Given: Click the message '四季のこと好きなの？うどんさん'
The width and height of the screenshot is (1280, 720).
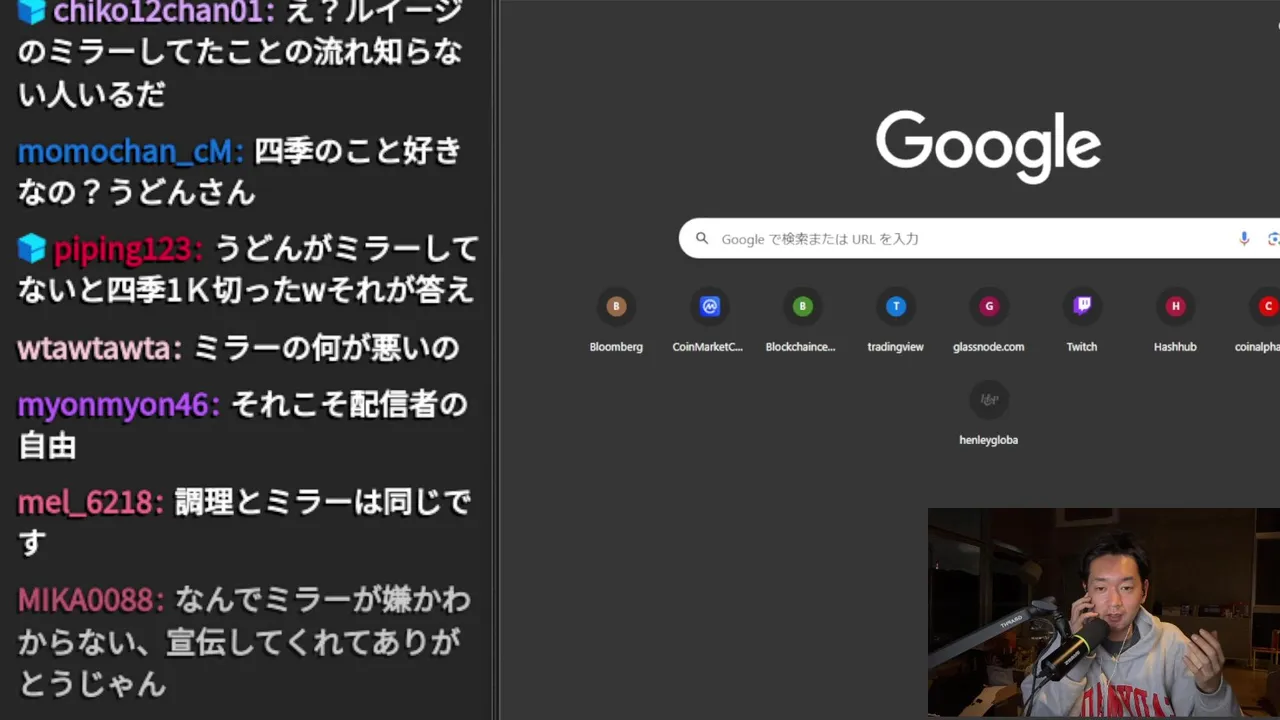Looking at the screenshot, I should [240, 171].
